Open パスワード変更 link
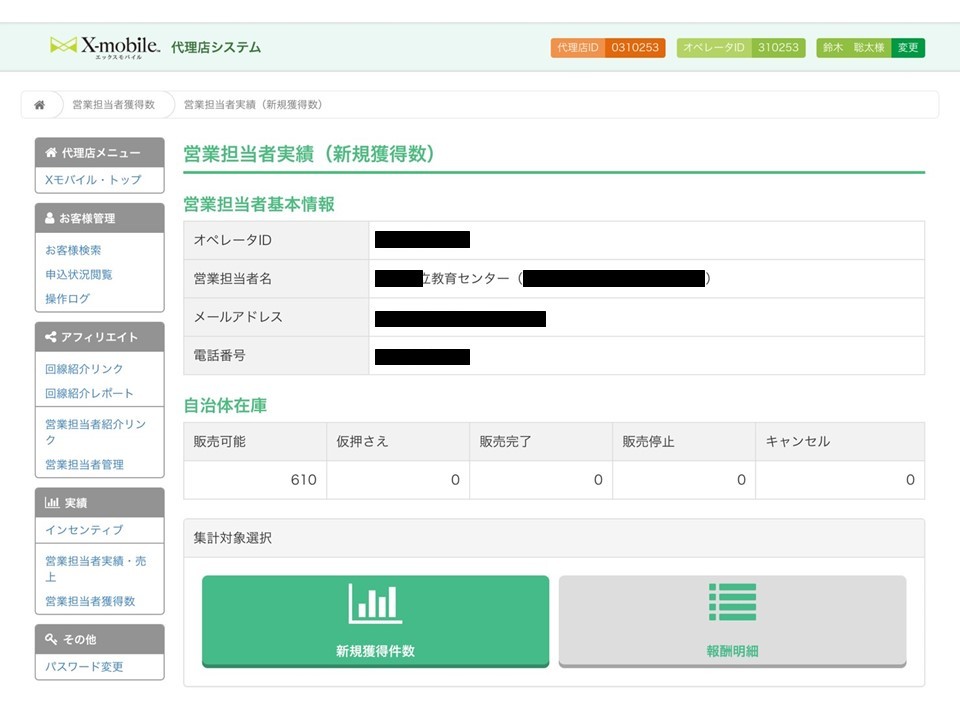 (x=84, y=667)
